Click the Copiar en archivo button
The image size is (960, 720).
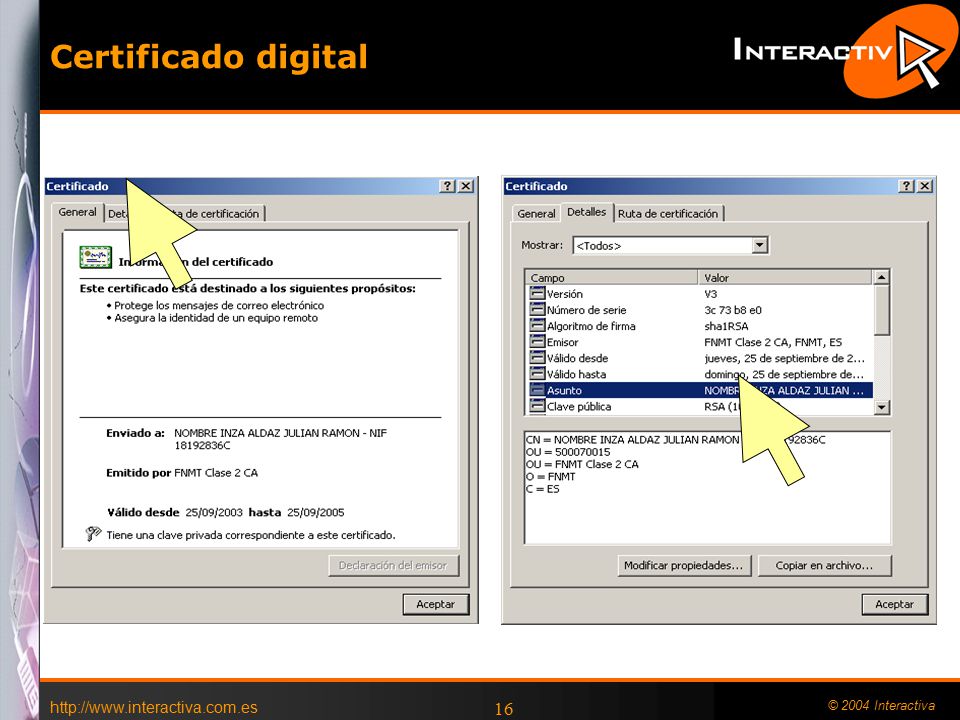[x=824, y=566]
